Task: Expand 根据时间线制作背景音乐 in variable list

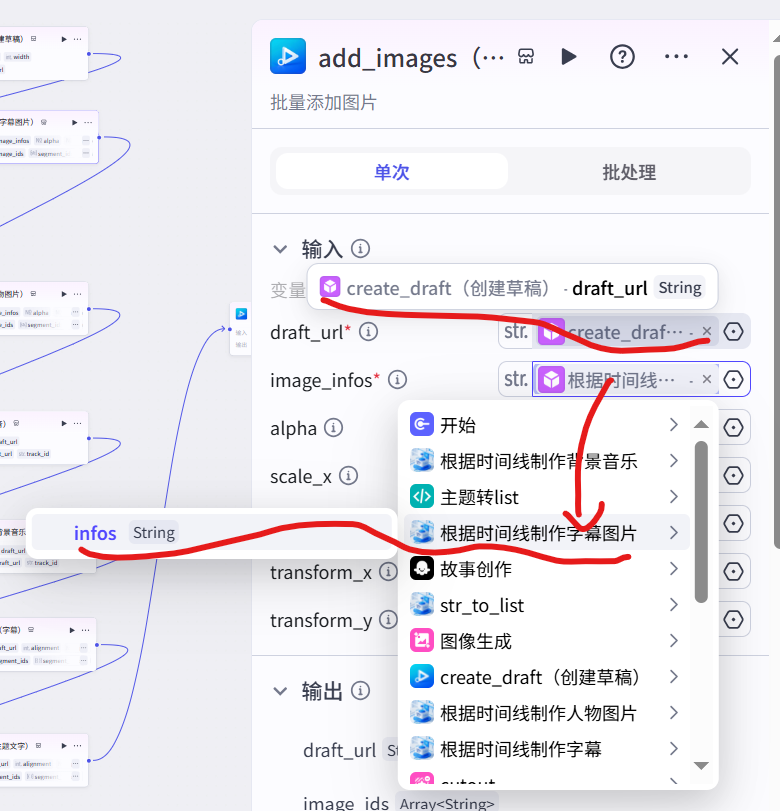Action: pos(546,461)
